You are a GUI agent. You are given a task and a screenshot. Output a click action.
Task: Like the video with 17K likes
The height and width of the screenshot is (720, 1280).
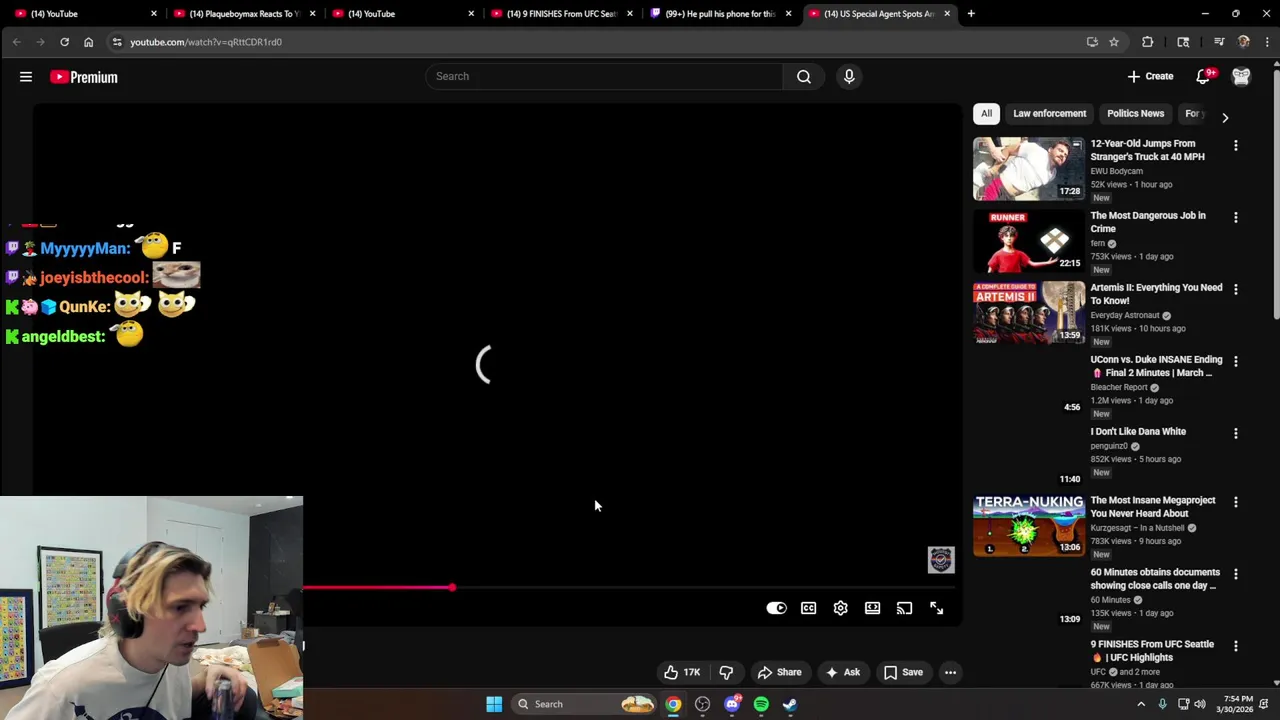tap(683, 672)
